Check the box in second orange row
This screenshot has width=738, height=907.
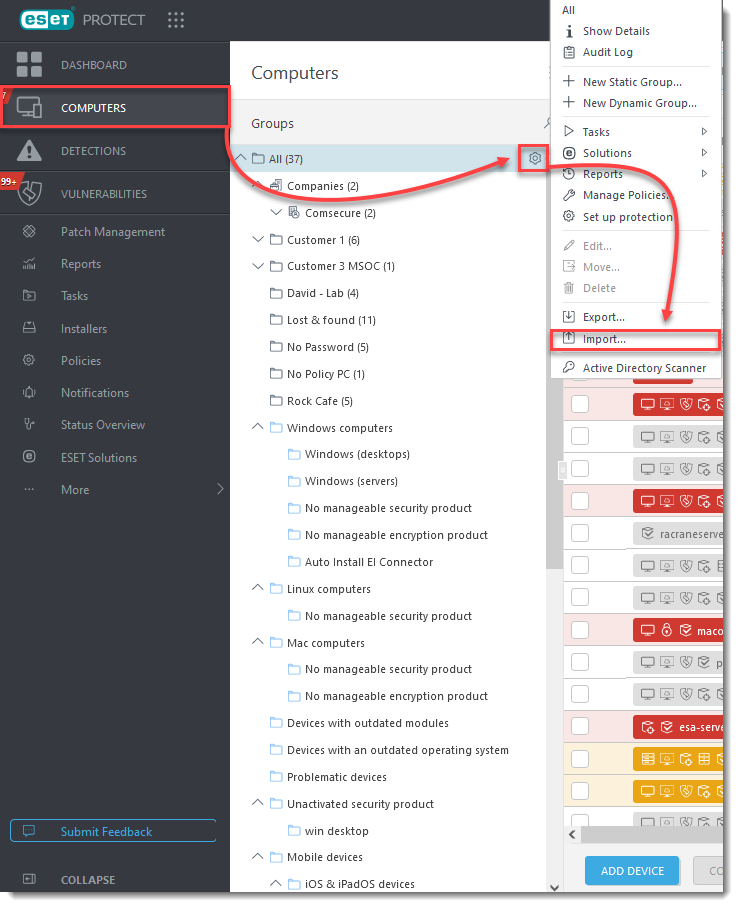tap(580, 791)
